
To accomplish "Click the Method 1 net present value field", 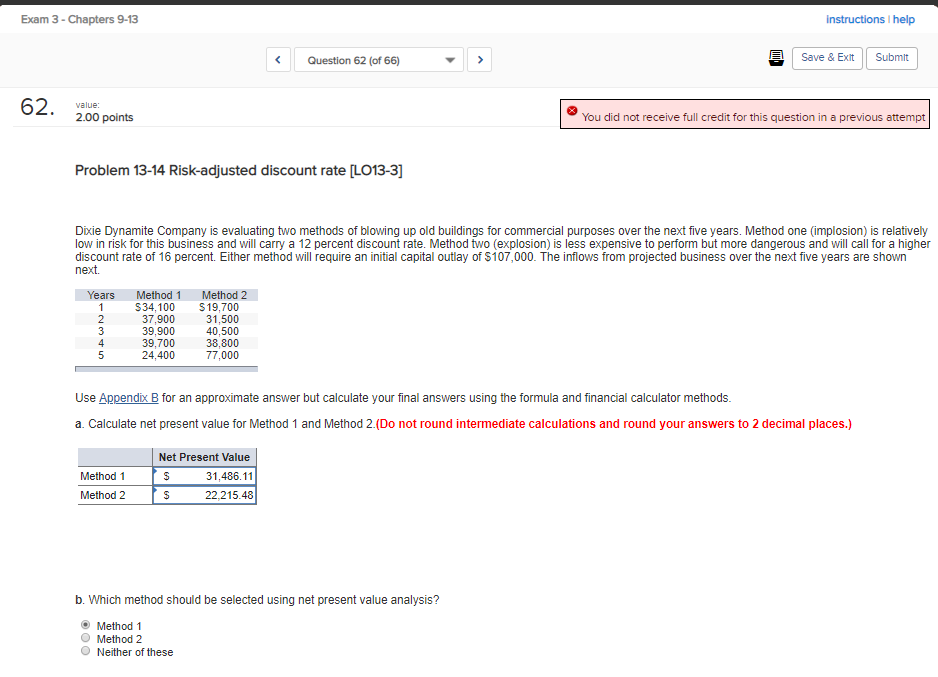I will (x=205, y=476).
